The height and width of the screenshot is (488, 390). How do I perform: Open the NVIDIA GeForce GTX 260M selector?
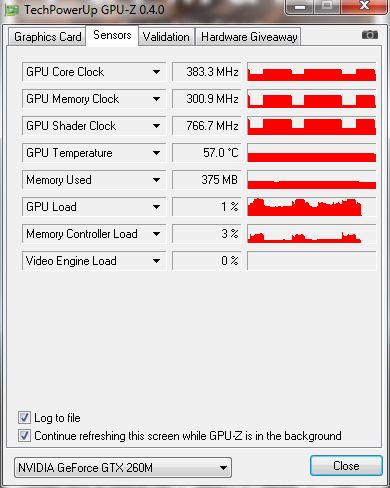click(x=123, y=468)
